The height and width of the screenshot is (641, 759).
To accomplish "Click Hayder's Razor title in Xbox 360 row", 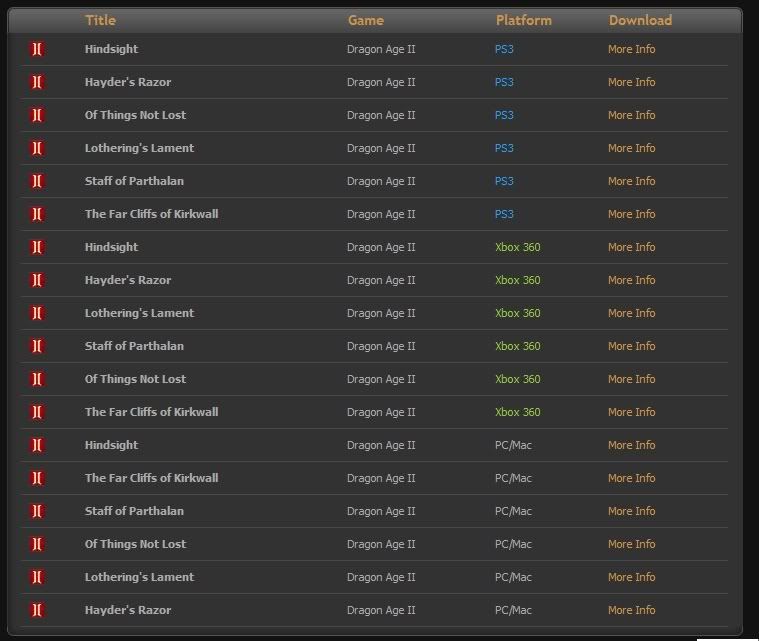I will pyautogui.click(x=128, y=280).
